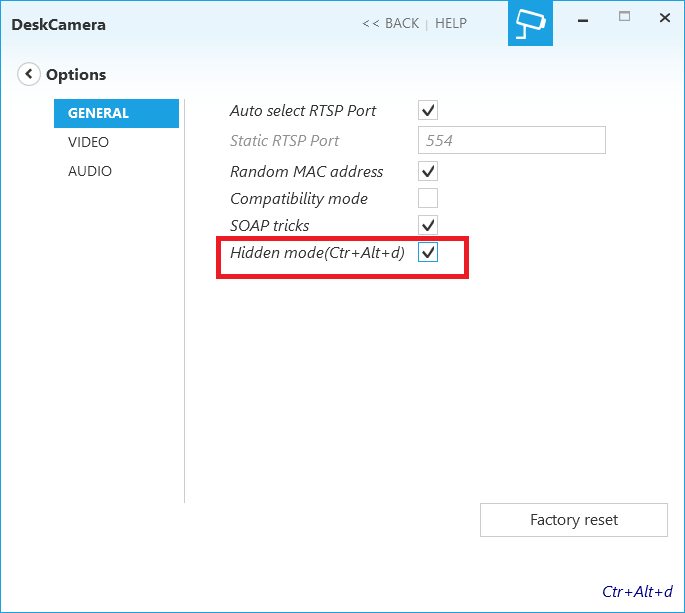Open the HELP link
The image size is (685, 613).
(451, 23)
